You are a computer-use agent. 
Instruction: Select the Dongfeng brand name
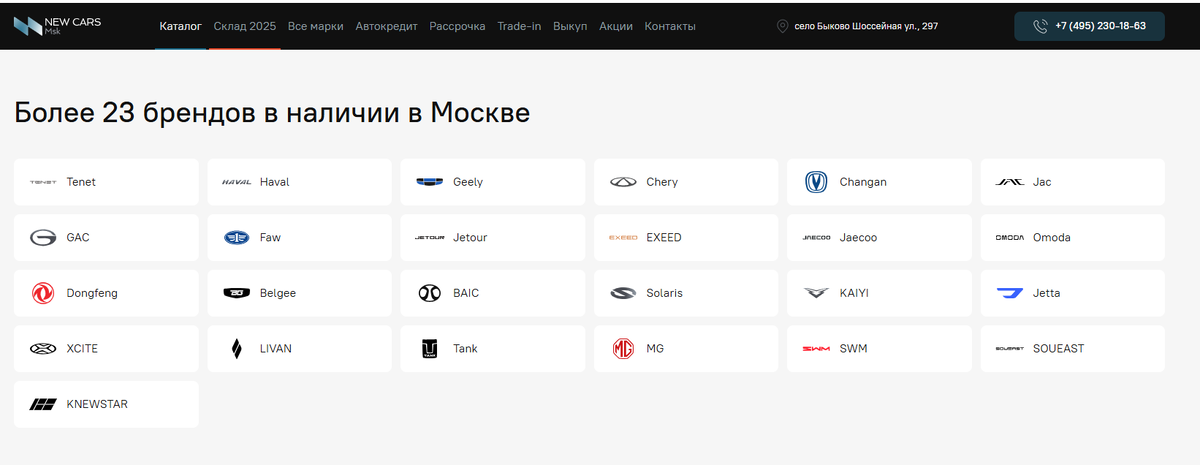(x=92, y=293)
